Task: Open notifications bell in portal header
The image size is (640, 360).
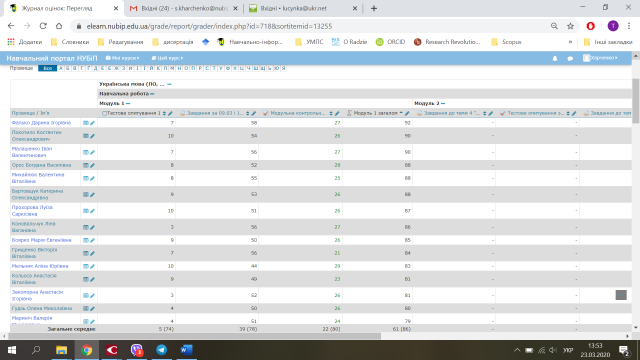Action: tap(555, 58)
